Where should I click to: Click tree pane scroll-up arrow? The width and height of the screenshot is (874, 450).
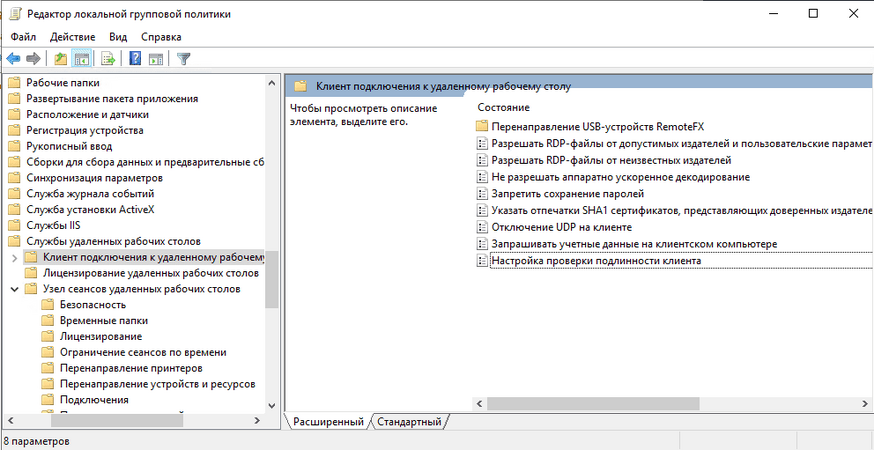(271, 83)
